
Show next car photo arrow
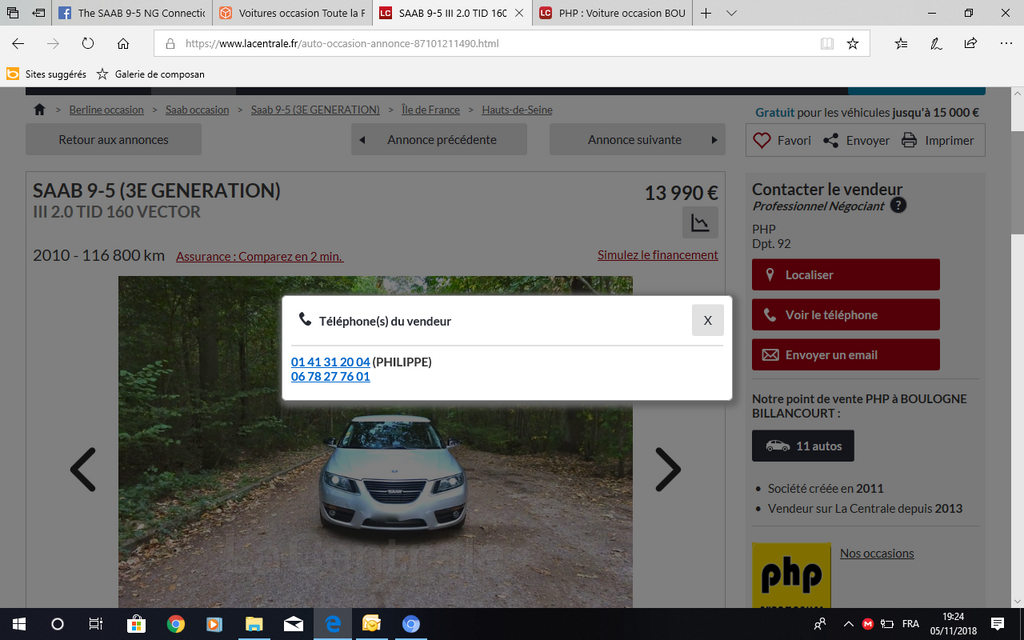(668, 469)
